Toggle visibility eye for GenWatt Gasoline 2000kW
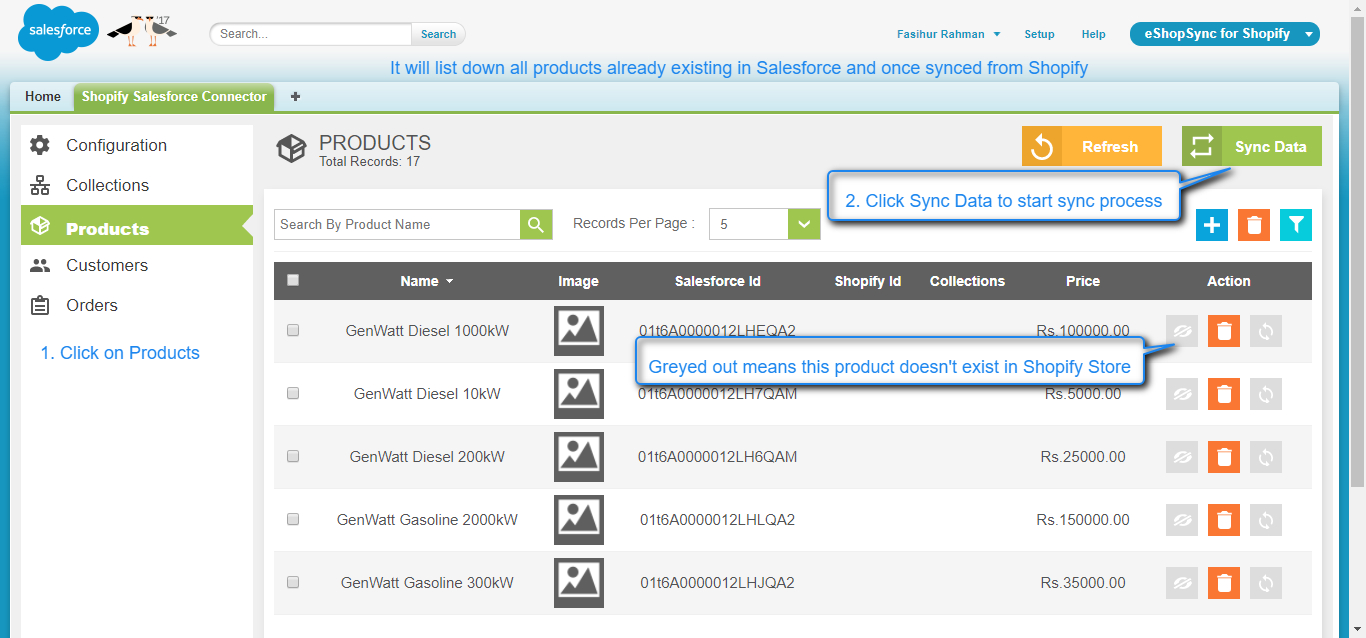This screenshot has height=638, width=1366. pyautogui.click(x=1182, y=520)
